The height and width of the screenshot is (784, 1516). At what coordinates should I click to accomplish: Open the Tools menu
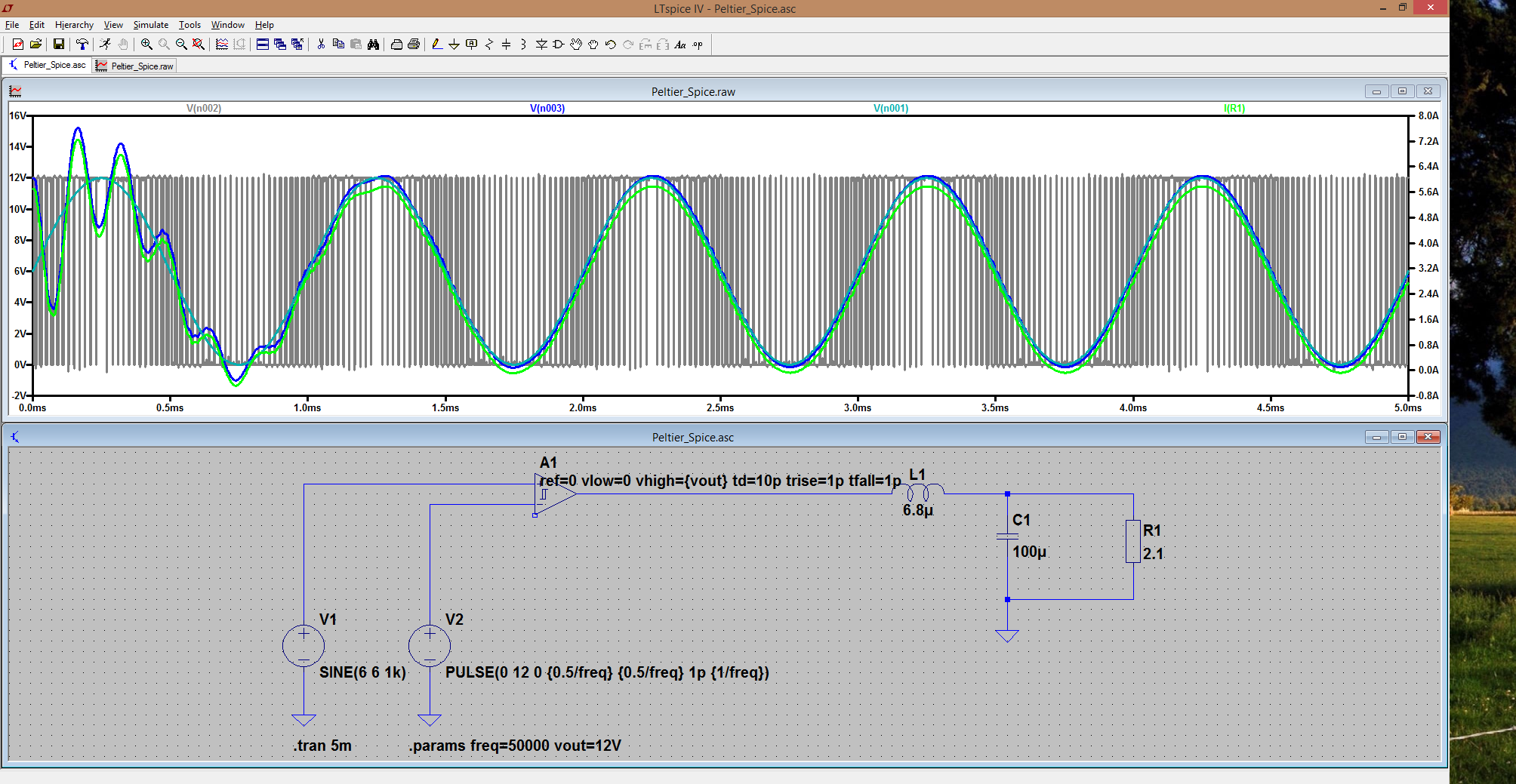(x=189, y=25)
